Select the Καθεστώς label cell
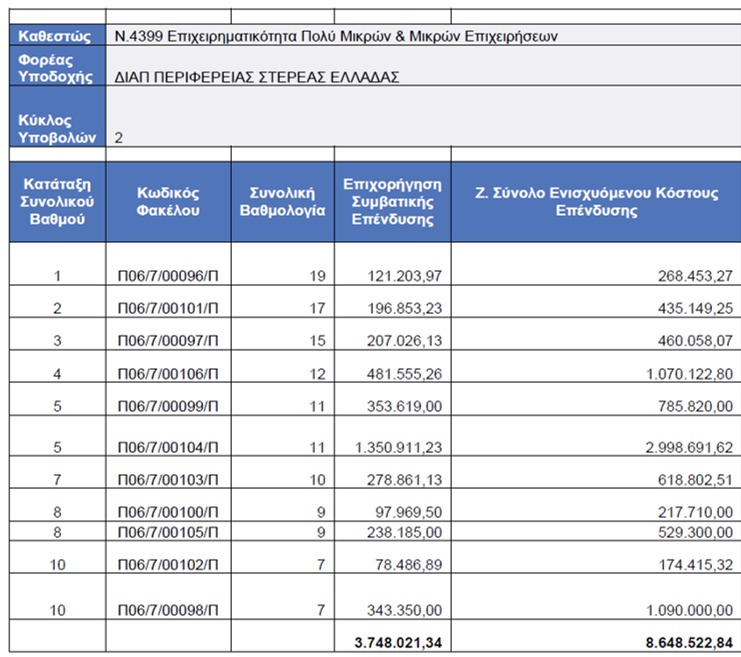This screenshot has height=657, width=741. pos(57,35)
